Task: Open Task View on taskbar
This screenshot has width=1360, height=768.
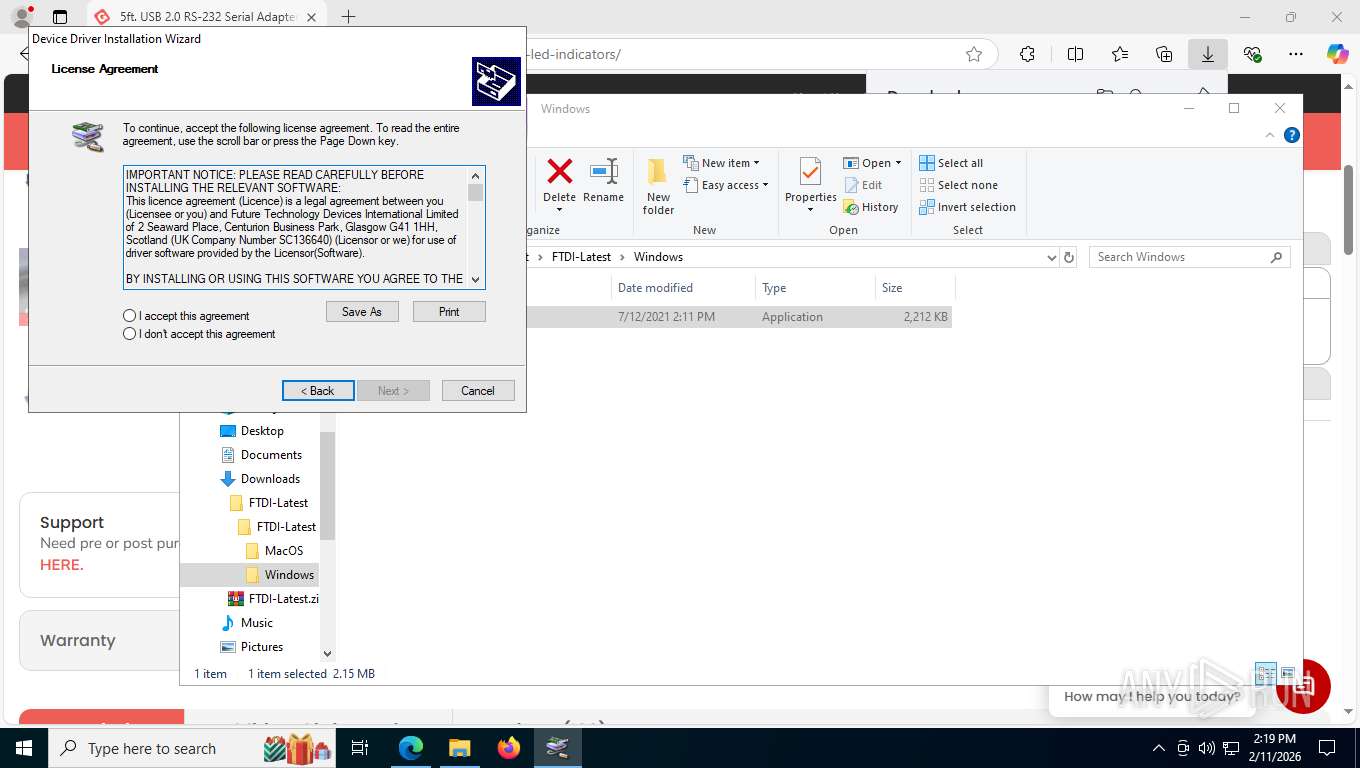Action: (361, 748)
